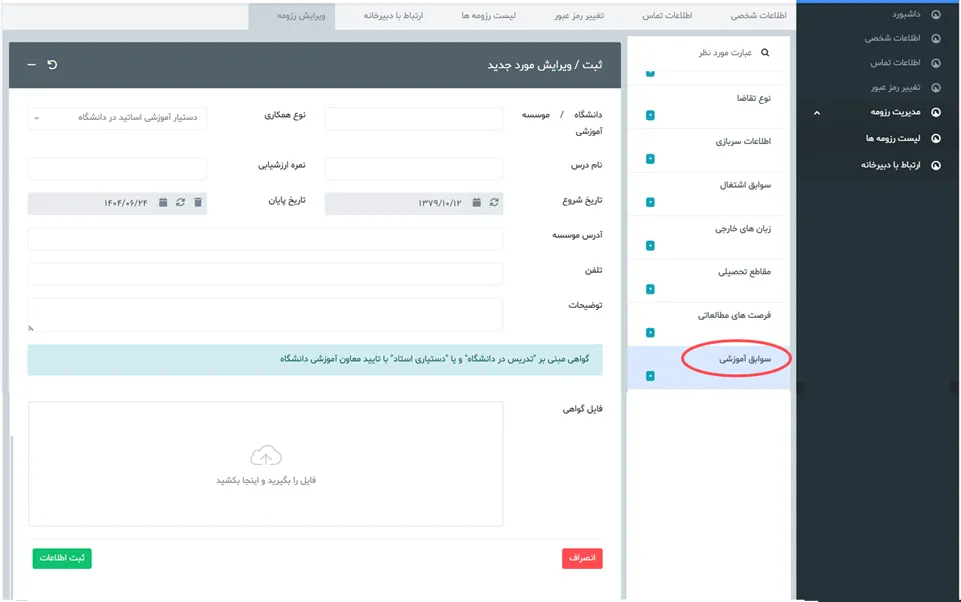Click the نام درس input field

[x=414, y=168]
